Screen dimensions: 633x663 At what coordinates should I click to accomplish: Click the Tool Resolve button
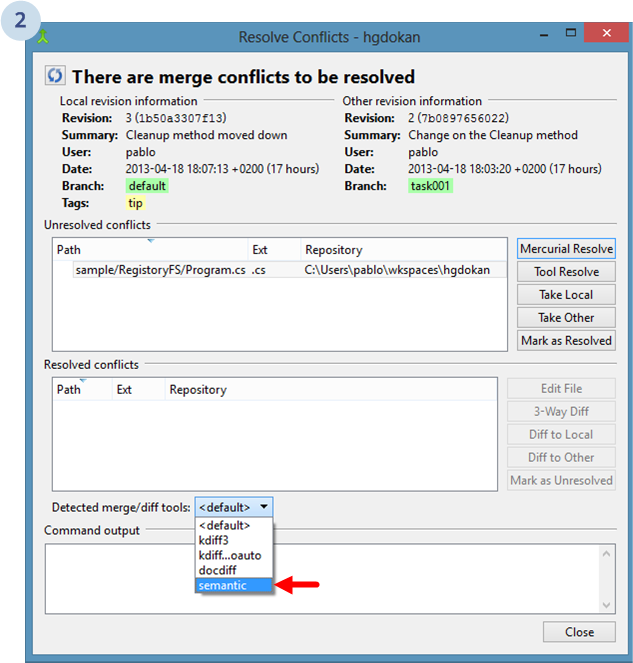(566, 271)
